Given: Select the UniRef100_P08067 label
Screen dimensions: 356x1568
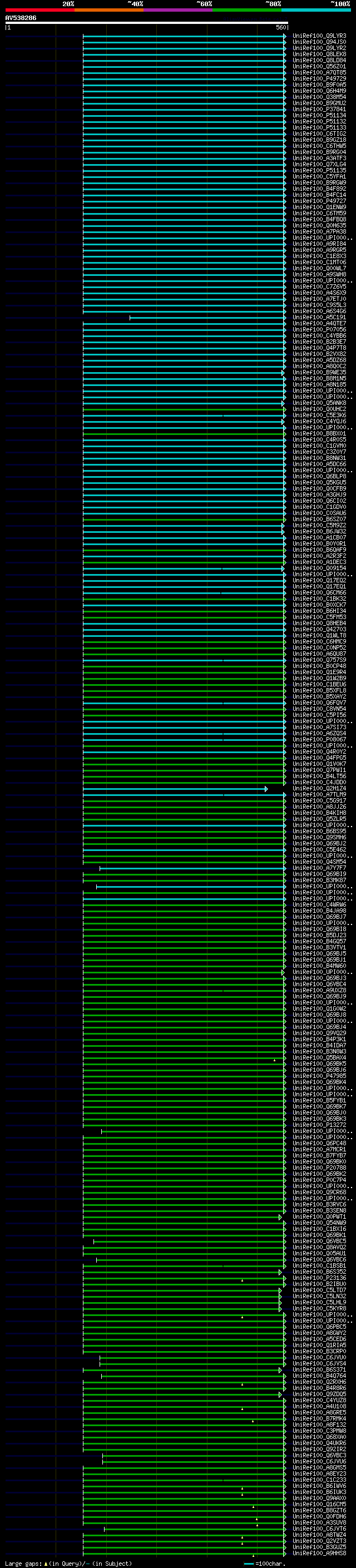Looking at the screenshot, I should coord(319,740).
